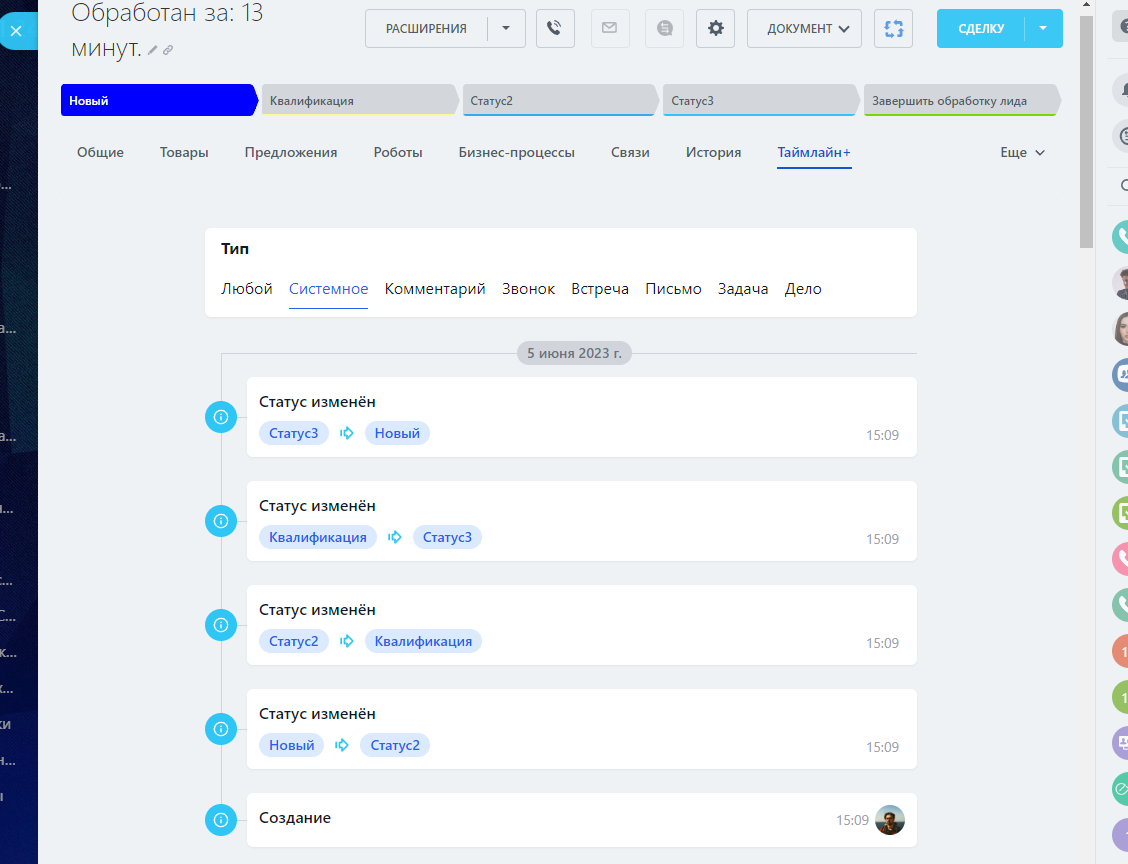The height and width of the screenshot is (864, 1128).
Task: Click the link icon next to title
Action: pos(168,50)
